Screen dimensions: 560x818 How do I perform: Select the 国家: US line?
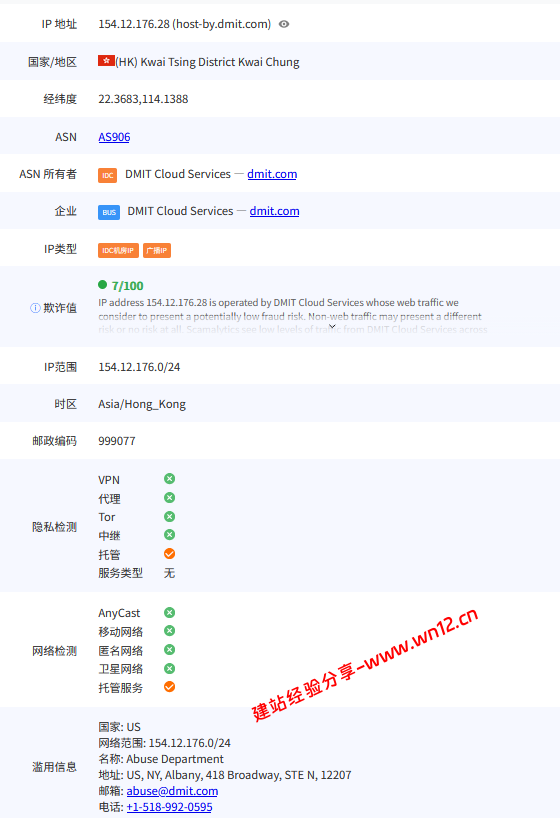[120, 727]
